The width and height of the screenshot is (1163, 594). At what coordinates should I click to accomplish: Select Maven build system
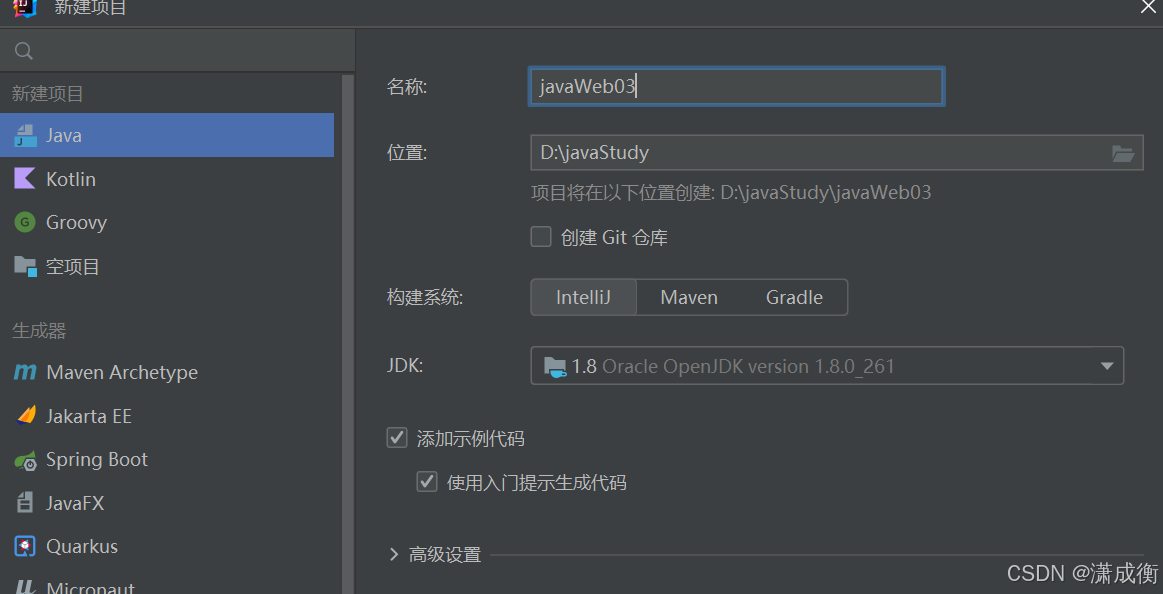(689, 297)
